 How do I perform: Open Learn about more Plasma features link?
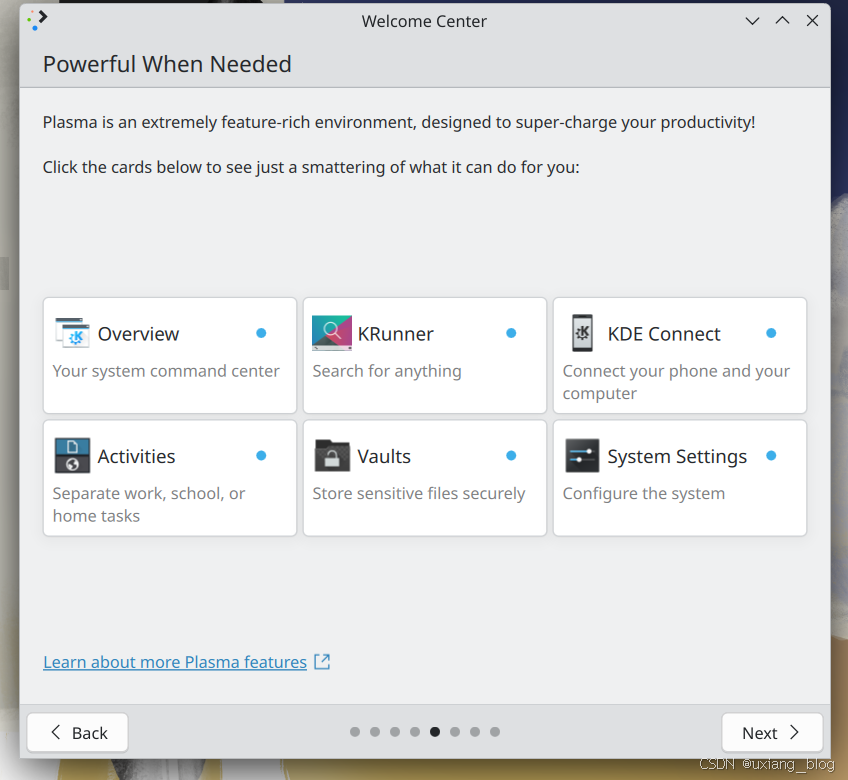click(x=175, y=662)
